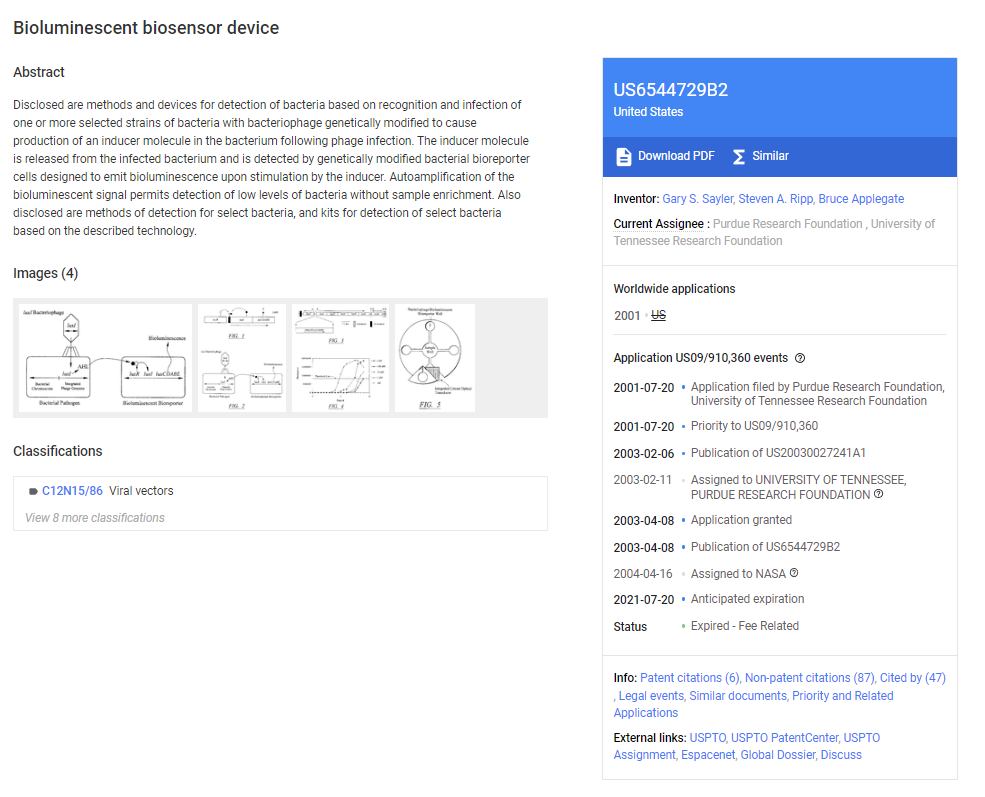Viewport: 985px width, 797px height.
Task: Open inventor Bruce Applegate
Action: 861,198
